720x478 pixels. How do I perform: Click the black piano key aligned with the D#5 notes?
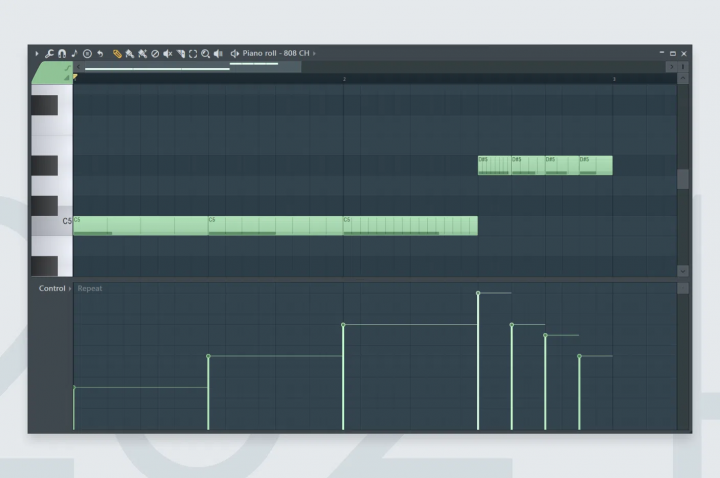coord(45,165)
